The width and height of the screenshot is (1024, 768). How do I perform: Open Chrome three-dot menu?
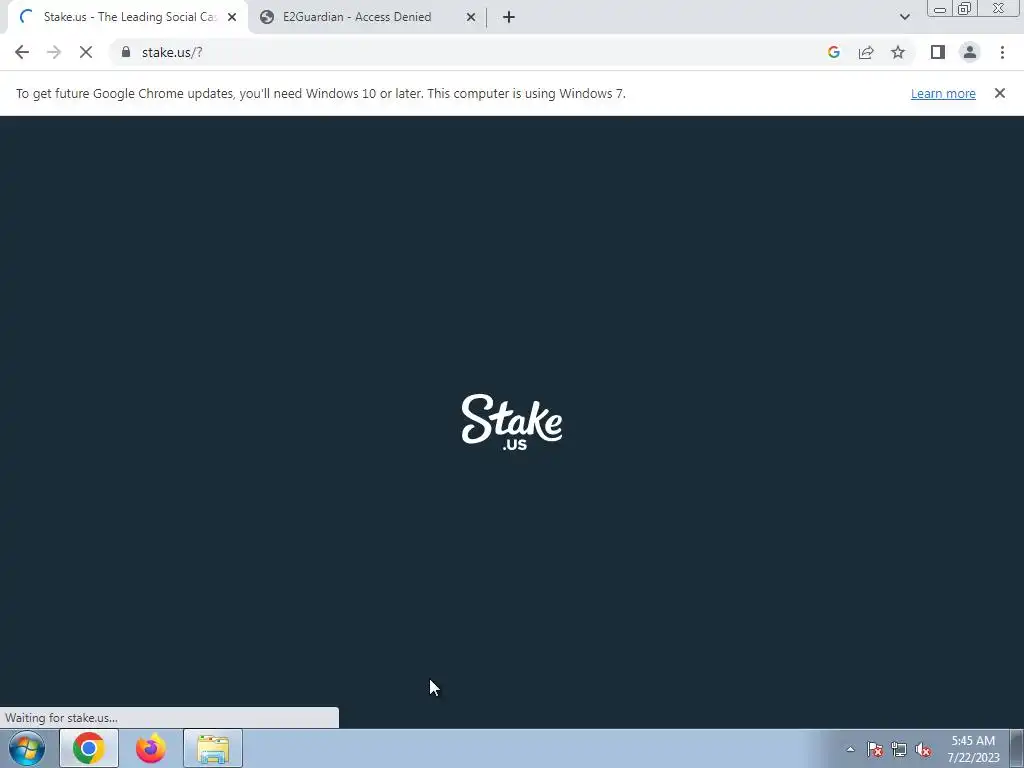coord(1002,52)
